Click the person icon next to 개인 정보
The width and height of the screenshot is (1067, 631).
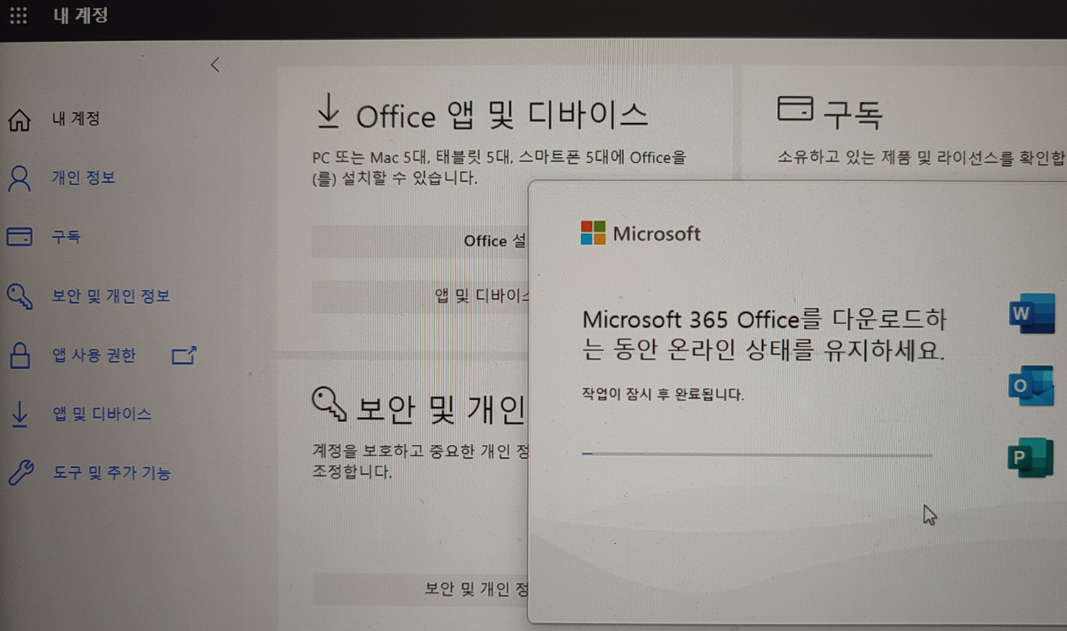(19, 177)
